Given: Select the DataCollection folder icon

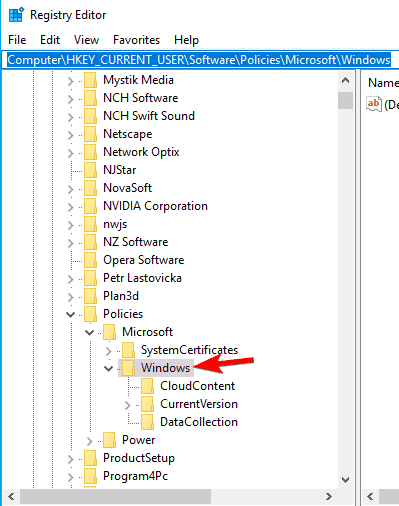Looking at the screenshot, I should (x=147, y=422).
